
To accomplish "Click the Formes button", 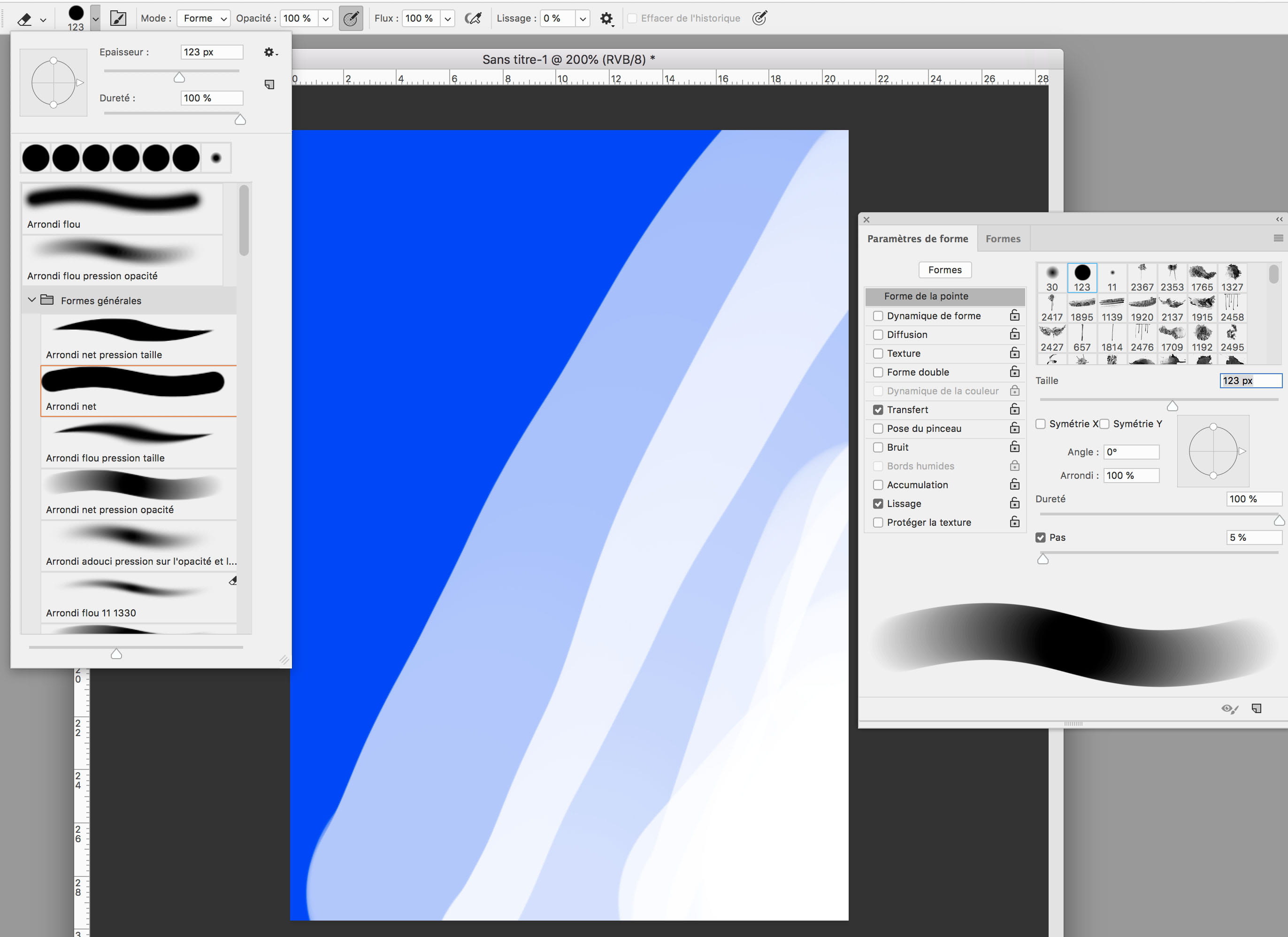I will pyautogui.click(x=945, y=270).
